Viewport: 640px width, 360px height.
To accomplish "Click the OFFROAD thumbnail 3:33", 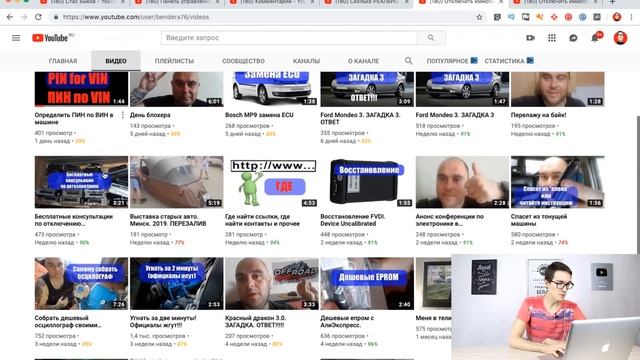I will 271,283.
